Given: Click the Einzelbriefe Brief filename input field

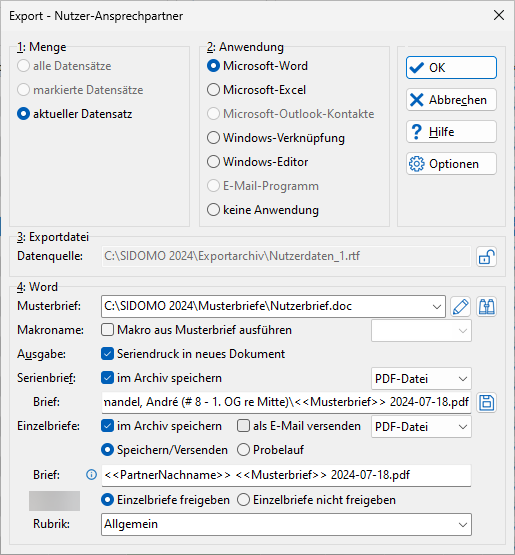Looking at the screenshot, I should [286, 475].
